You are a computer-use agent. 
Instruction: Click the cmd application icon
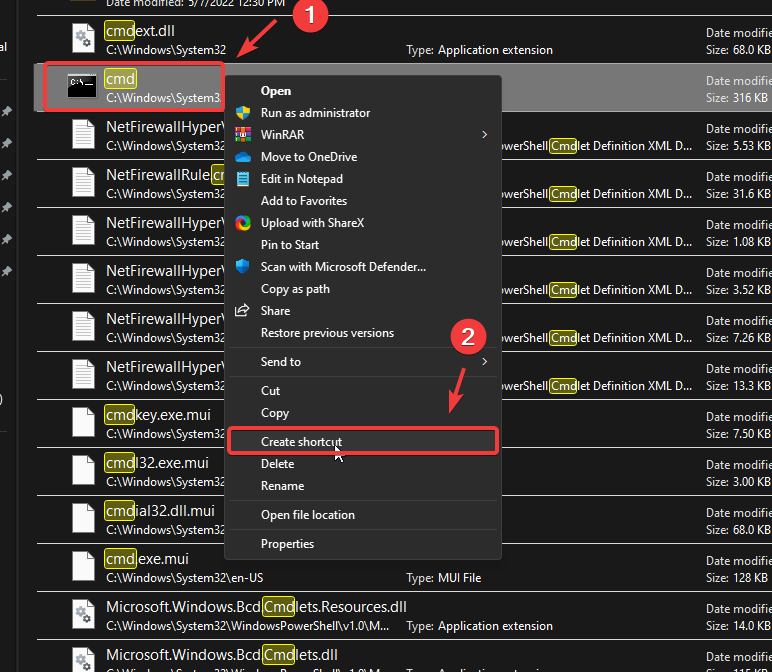click(x=82, y=86)
